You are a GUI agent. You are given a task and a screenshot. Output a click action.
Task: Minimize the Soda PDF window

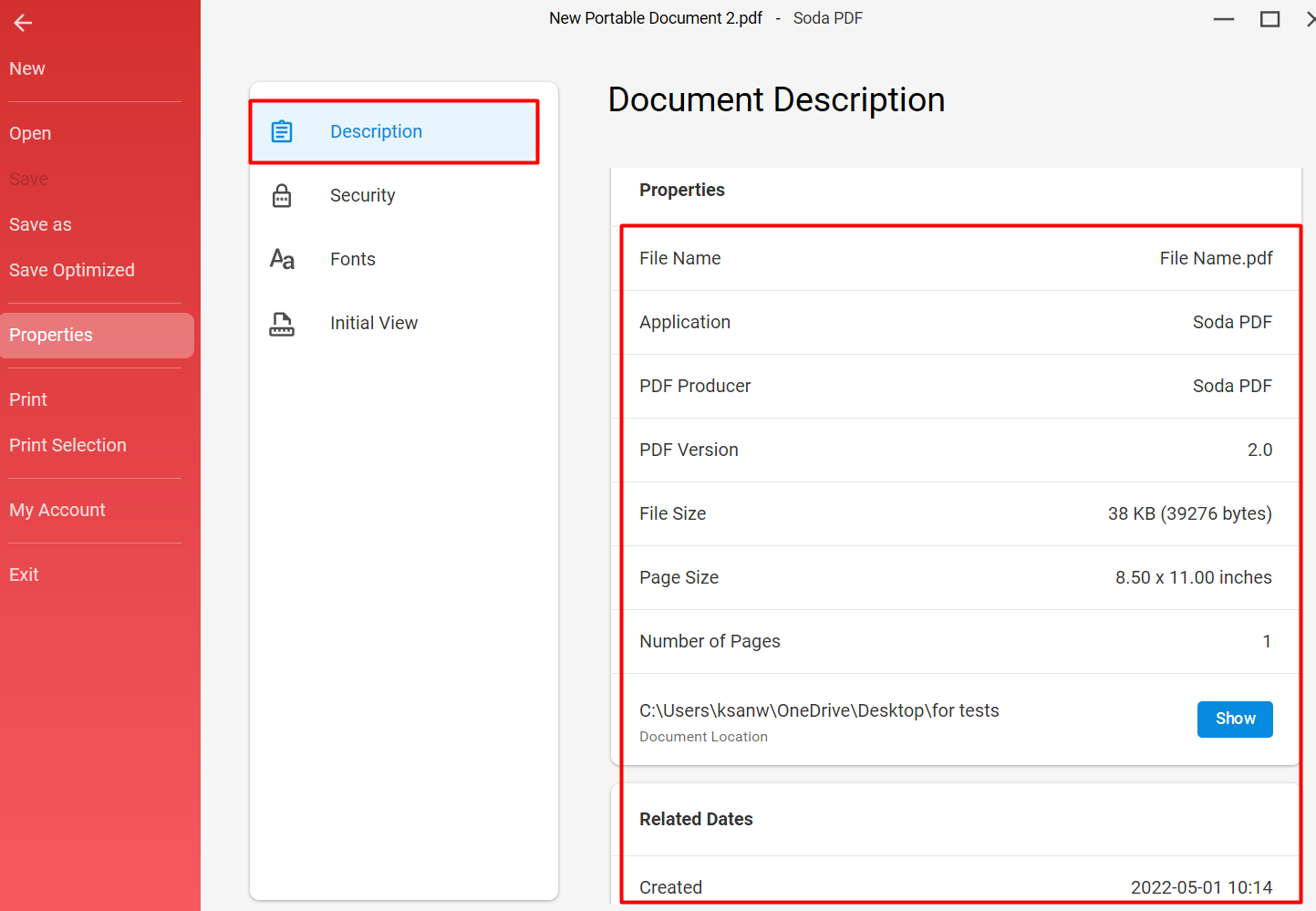click(x=1224, y=19)
